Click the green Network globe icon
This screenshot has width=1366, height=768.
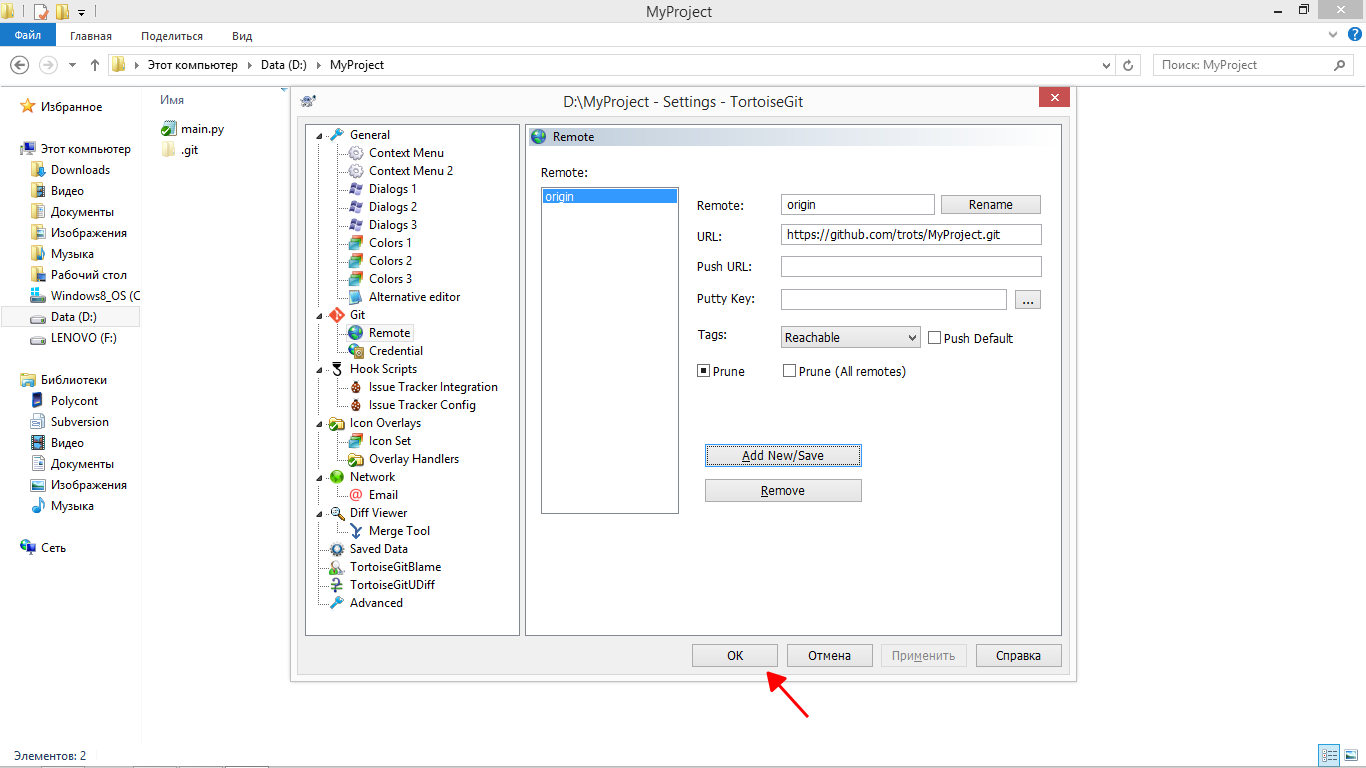point(337,477)
